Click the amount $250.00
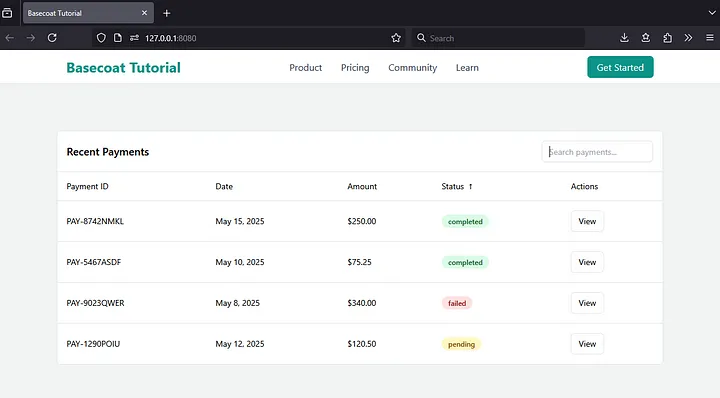720x398 pixels. pos(361,221)
